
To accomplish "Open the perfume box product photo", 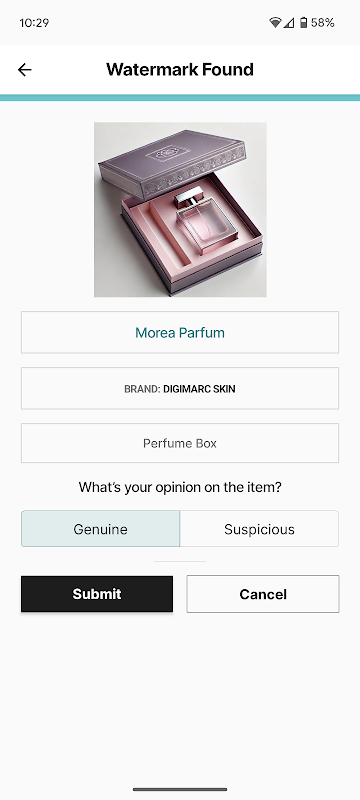I will click(180, 209).
